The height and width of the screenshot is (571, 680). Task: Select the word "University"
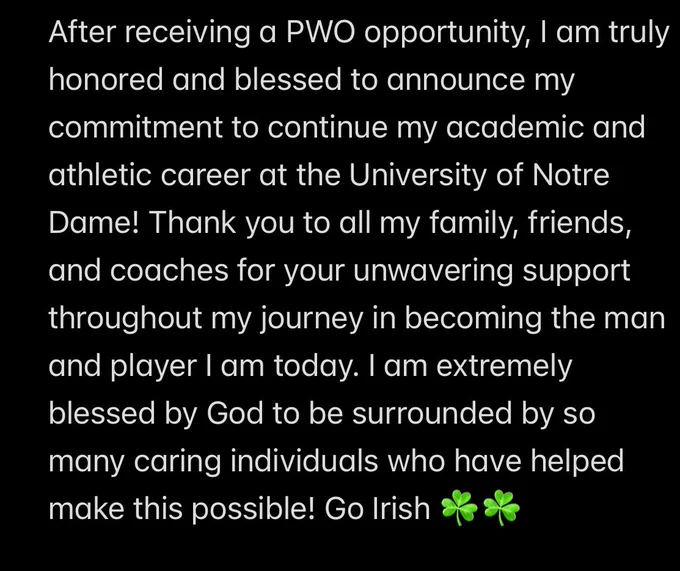pyautogui.click(x=418, y=177)
